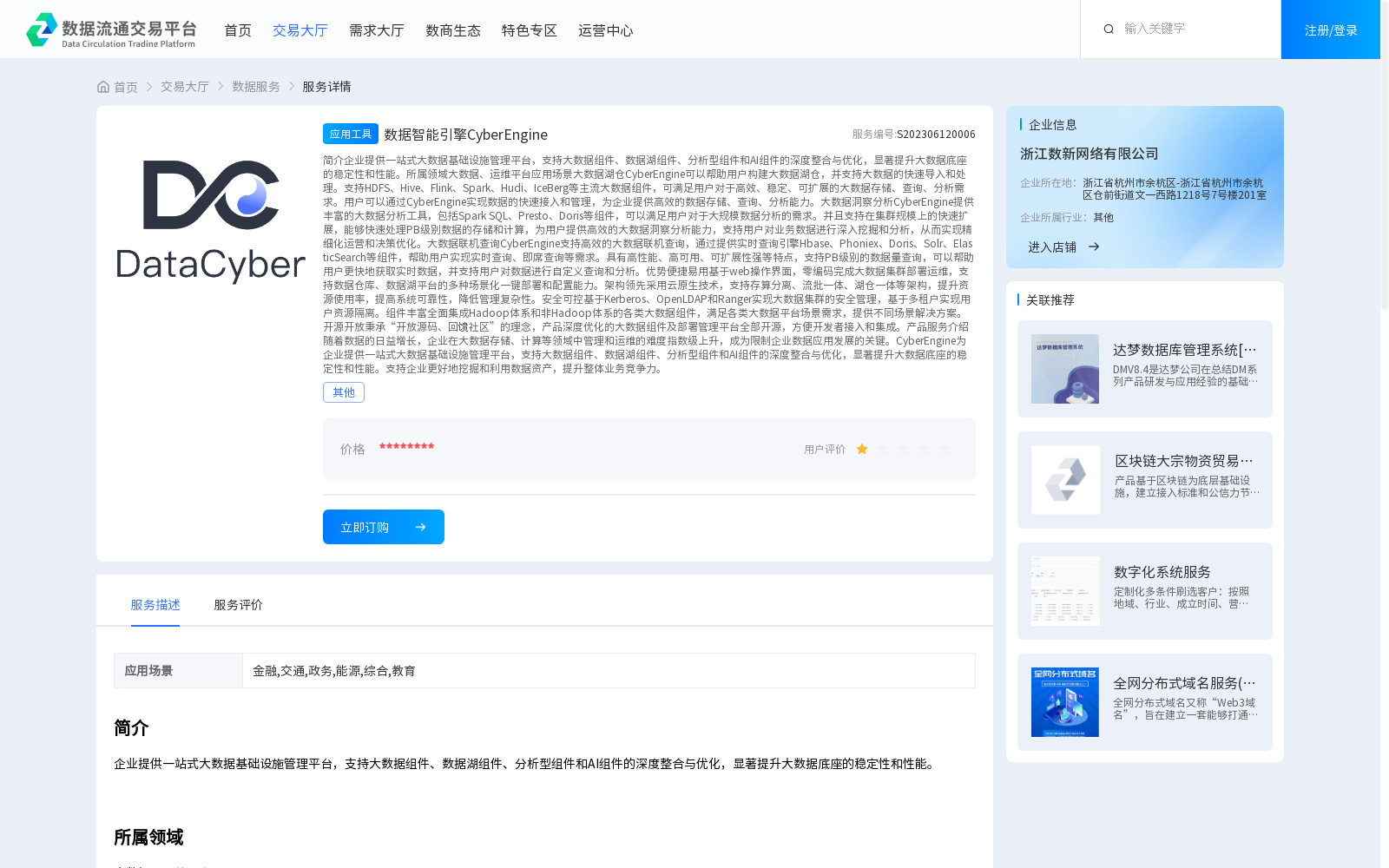Image resolution: width=1389 pixels, height=868 pixels.
Task: Open 数字化系统服务 thumbnail
Action: click(1065, 591)
